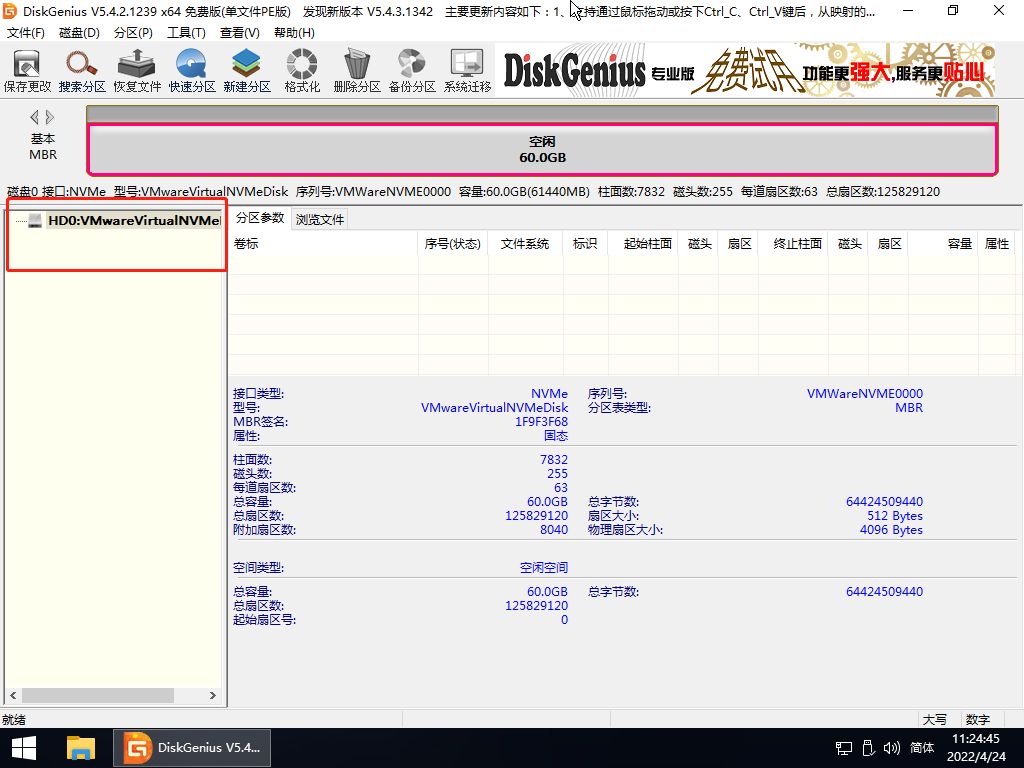The image size is (1024, 768).
Task: Switch to the 浏览文件 tab
Action: pos(320,219)
